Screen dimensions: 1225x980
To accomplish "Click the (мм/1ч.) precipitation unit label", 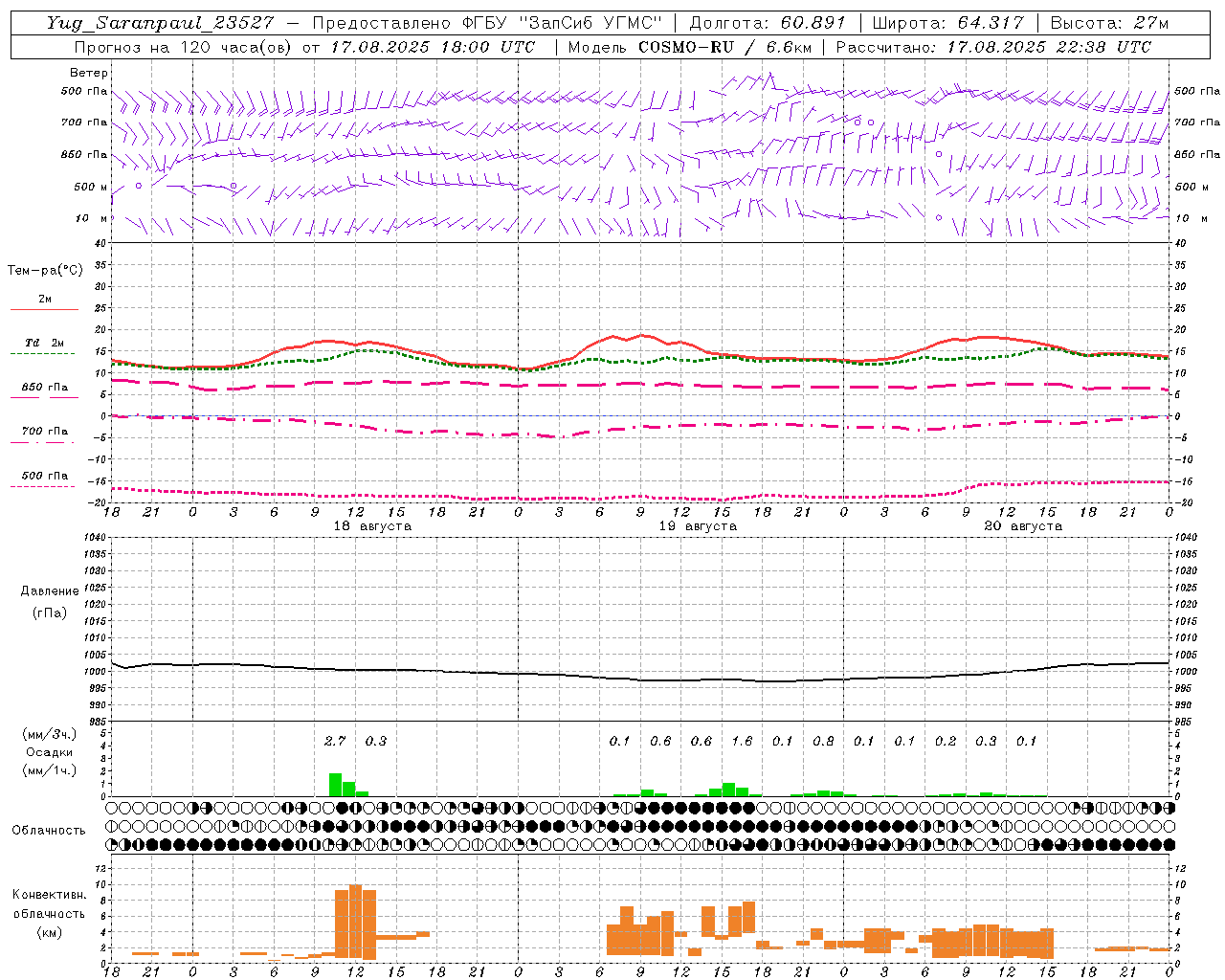I will (x=50, y=770).
